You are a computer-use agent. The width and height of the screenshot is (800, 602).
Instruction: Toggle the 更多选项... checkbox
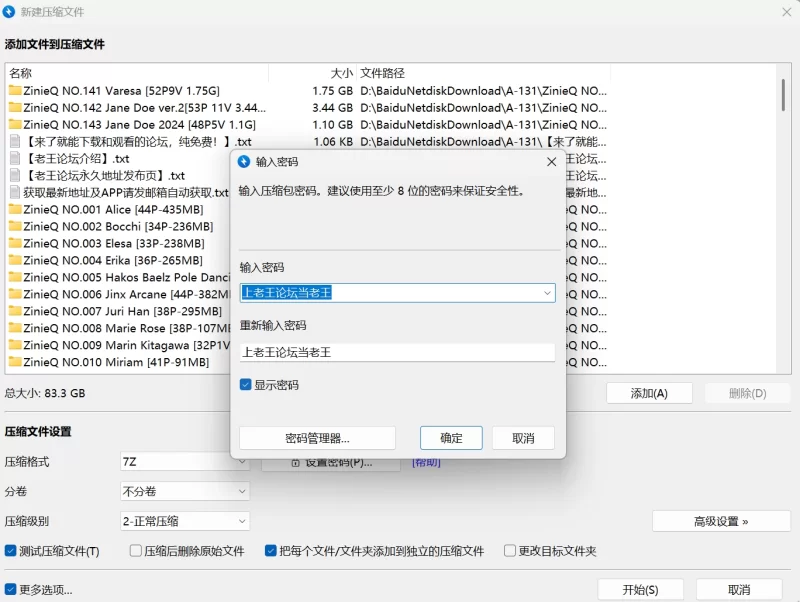[10, 590]
